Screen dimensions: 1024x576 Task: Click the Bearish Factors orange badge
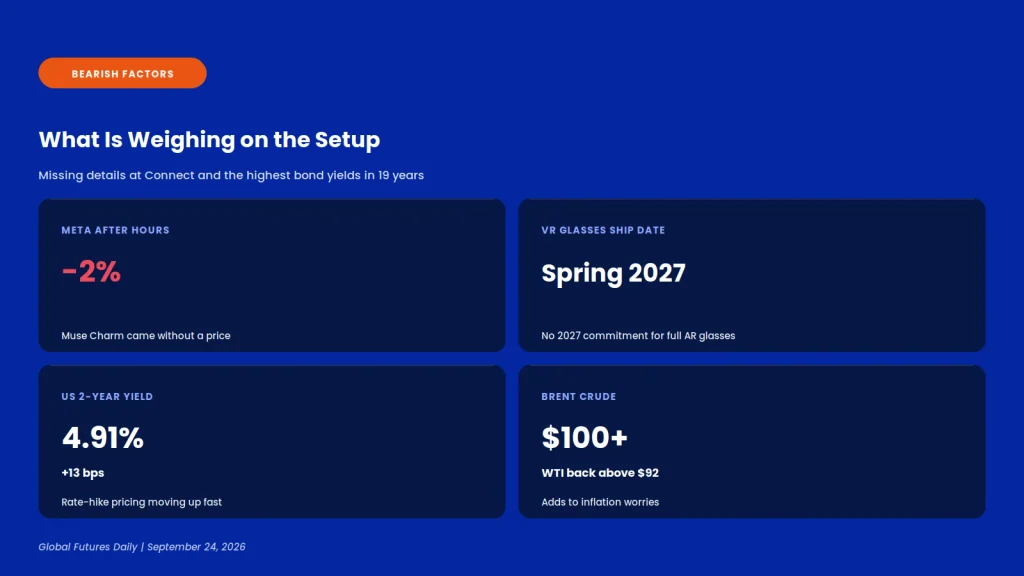pyautogui.click(x=122, y=73)
